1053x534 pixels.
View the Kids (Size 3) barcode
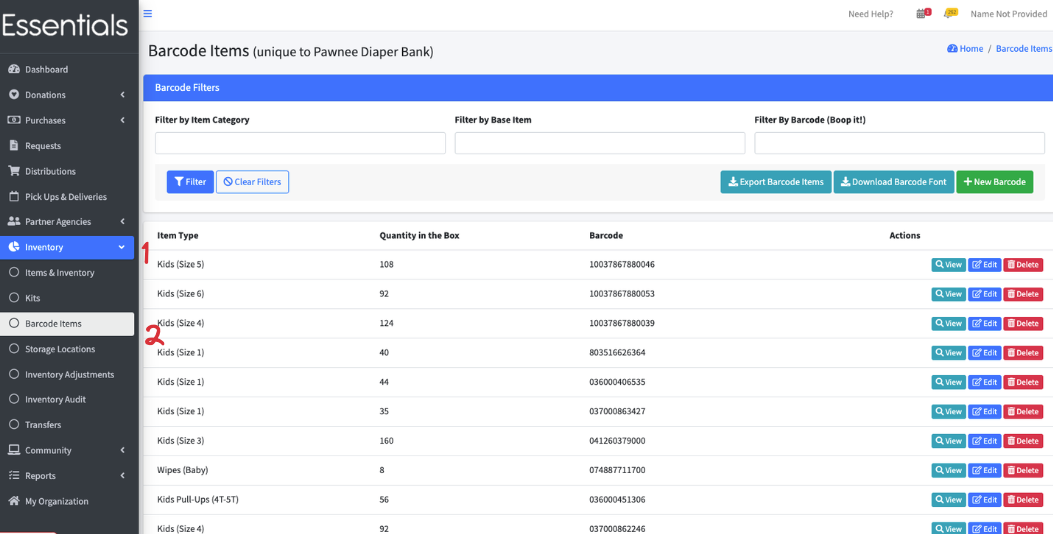point(948,441)
